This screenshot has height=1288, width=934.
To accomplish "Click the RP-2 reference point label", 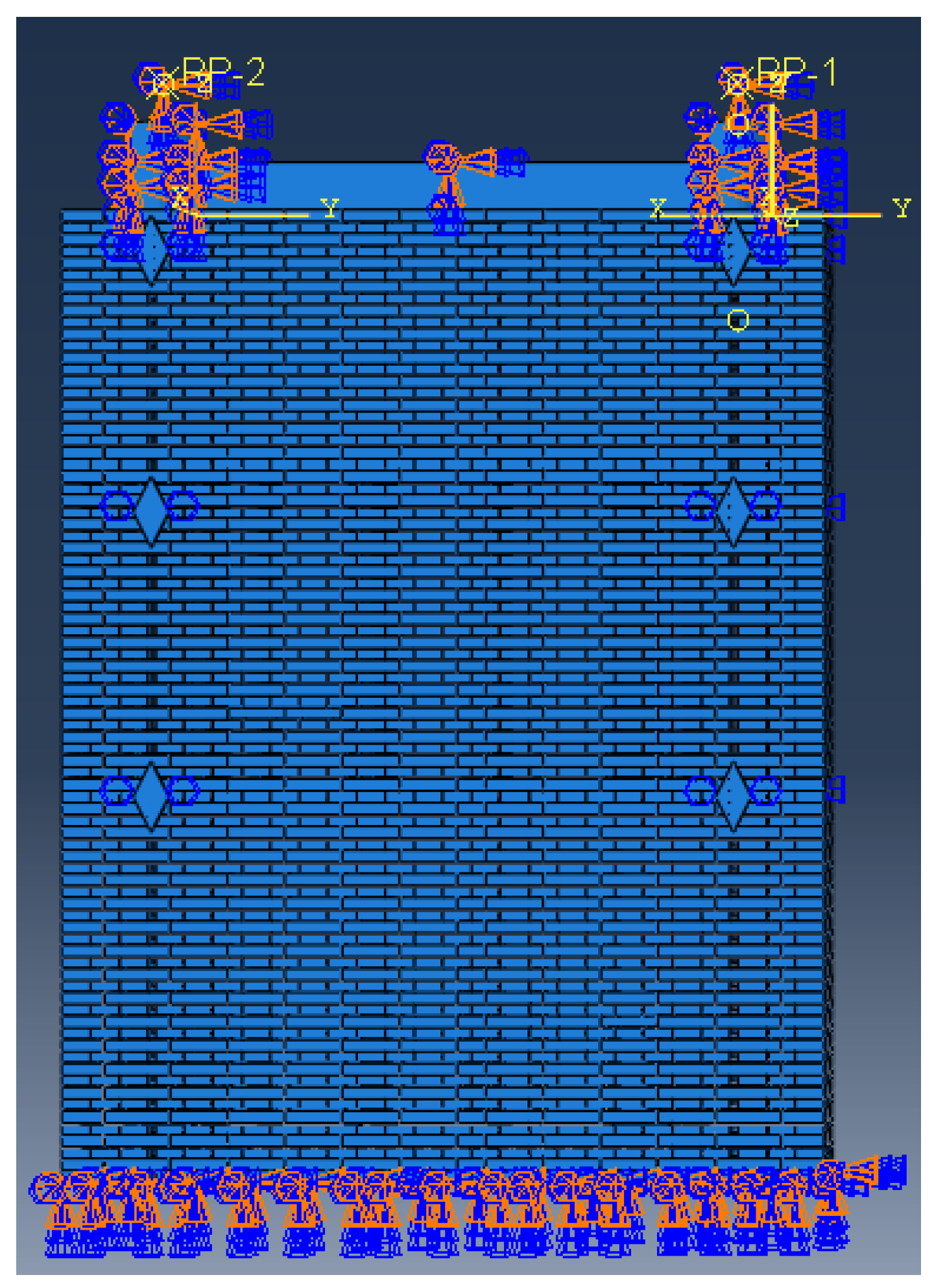I will point(223,71).
